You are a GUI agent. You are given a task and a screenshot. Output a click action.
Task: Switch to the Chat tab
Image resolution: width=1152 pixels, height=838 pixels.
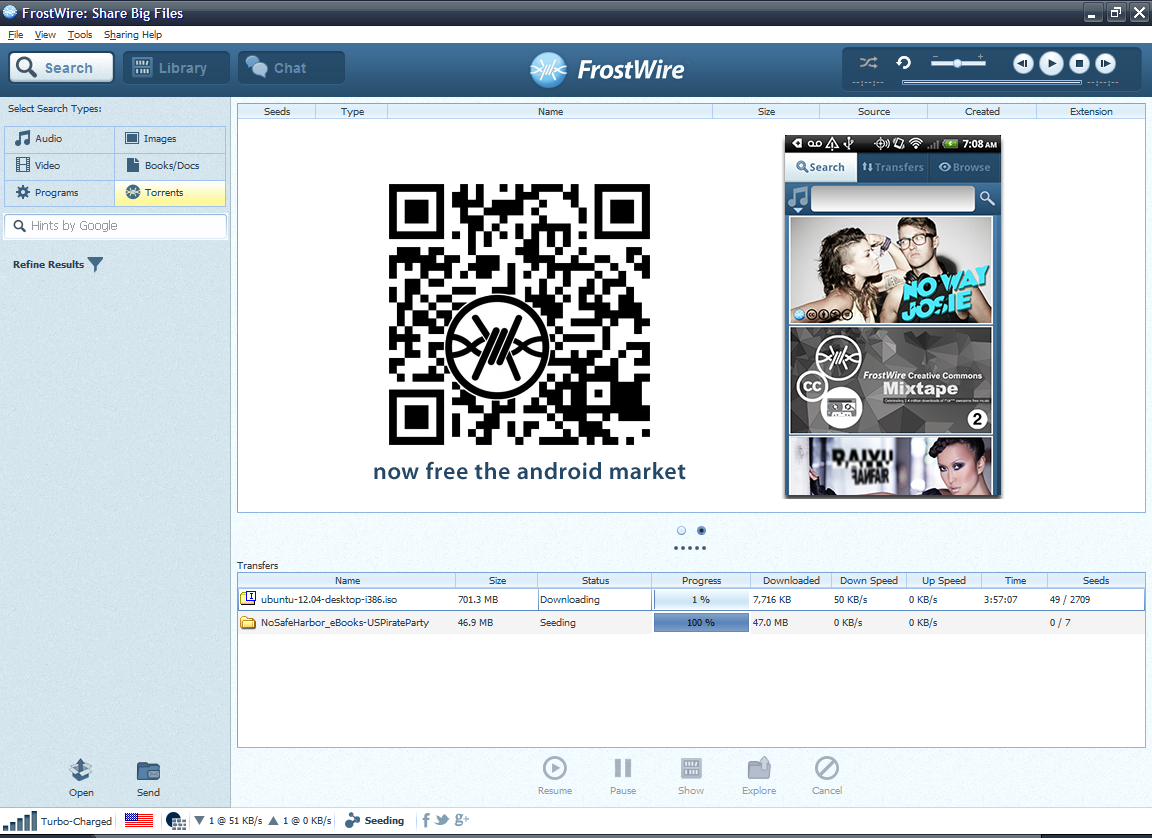(291, 68)
